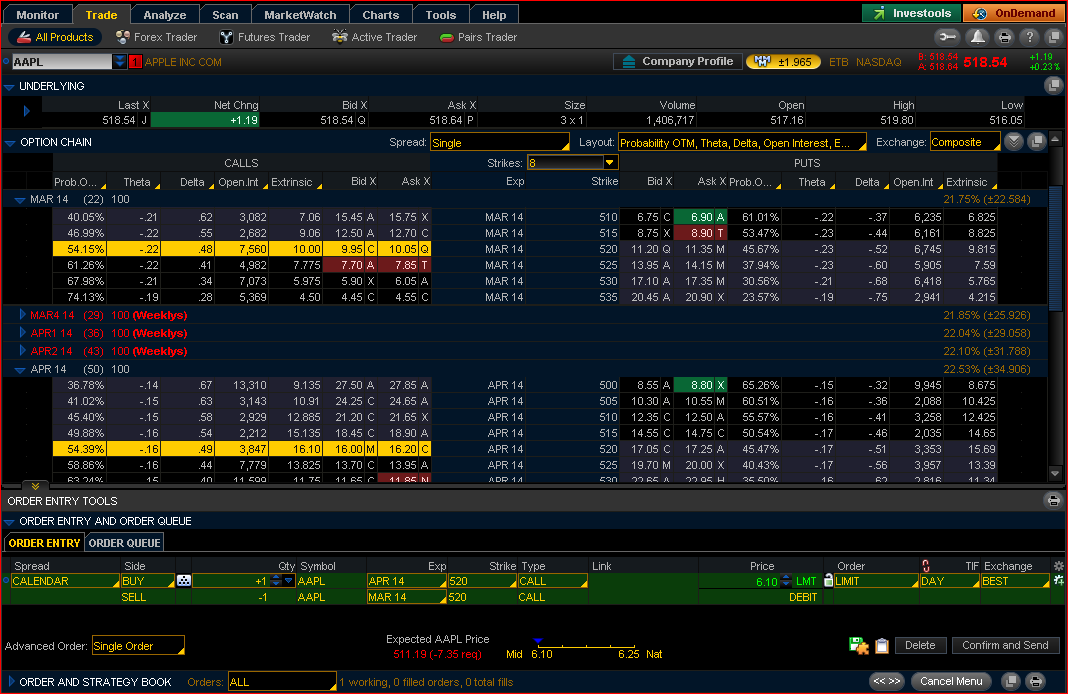Adjust order price with the stepper arrows
The height and width of the screenshot is (694, 1068).
(x=786, y=580)
